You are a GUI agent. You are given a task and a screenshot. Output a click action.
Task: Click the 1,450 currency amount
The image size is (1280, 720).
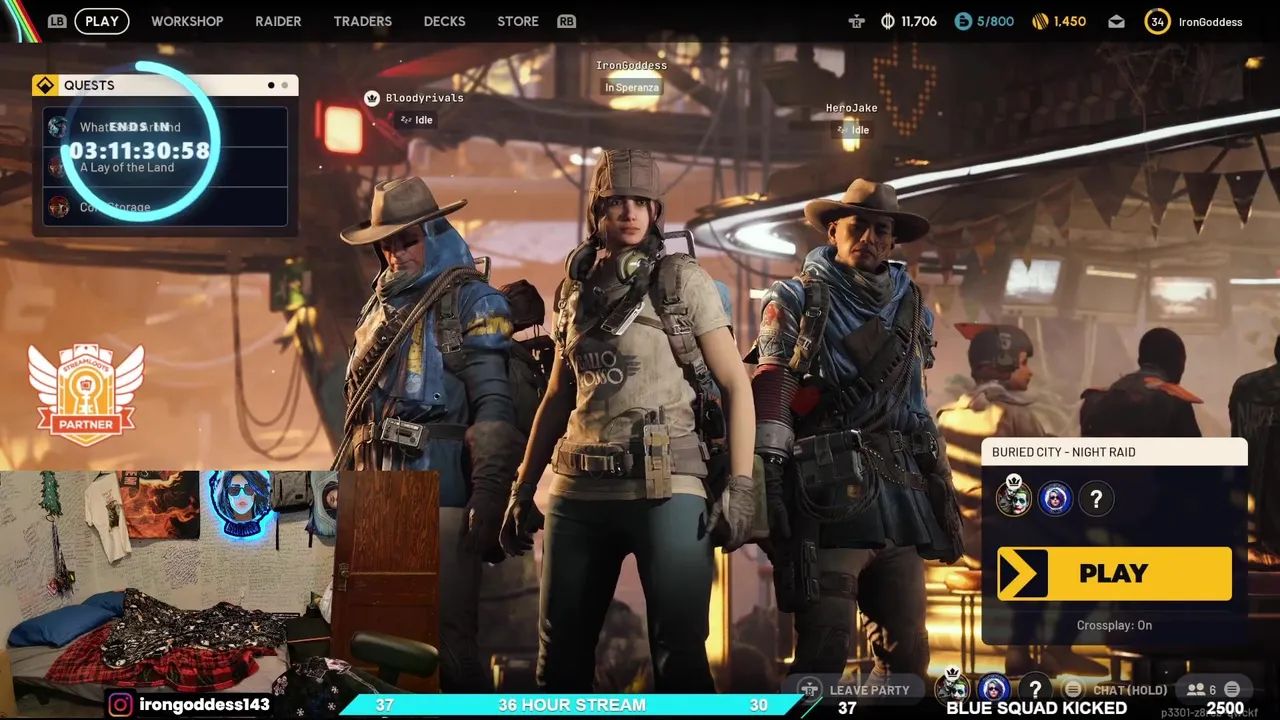pos(1069,21)
